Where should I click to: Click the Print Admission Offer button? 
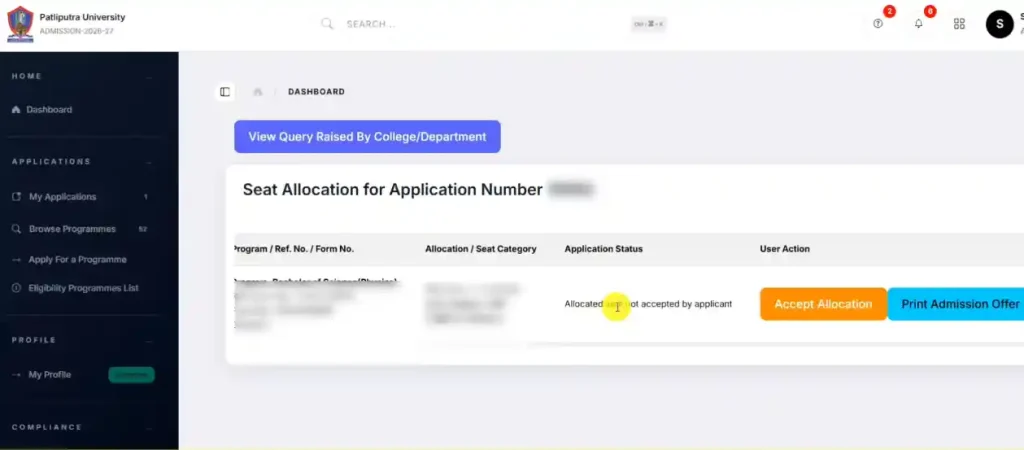(957, 304)
